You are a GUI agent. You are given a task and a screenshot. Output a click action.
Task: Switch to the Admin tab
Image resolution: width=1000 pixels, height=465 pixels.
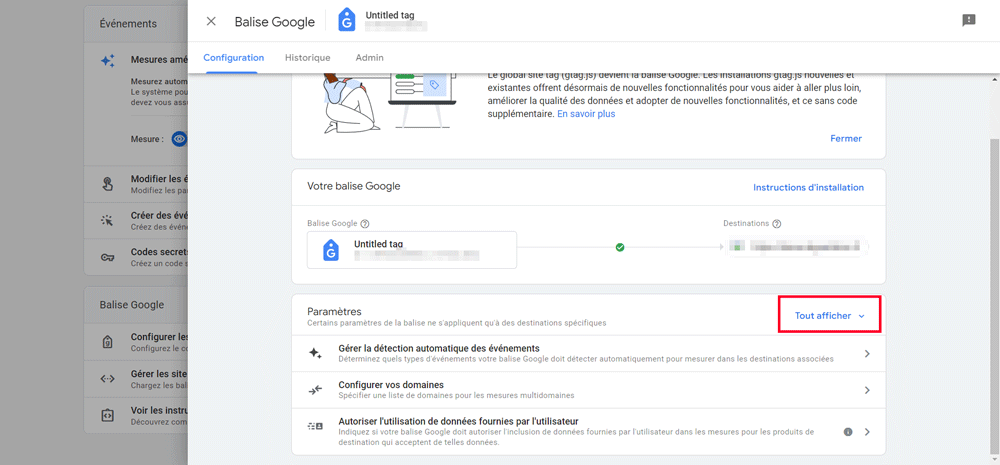pyautogui.click(x=370, y=57)
